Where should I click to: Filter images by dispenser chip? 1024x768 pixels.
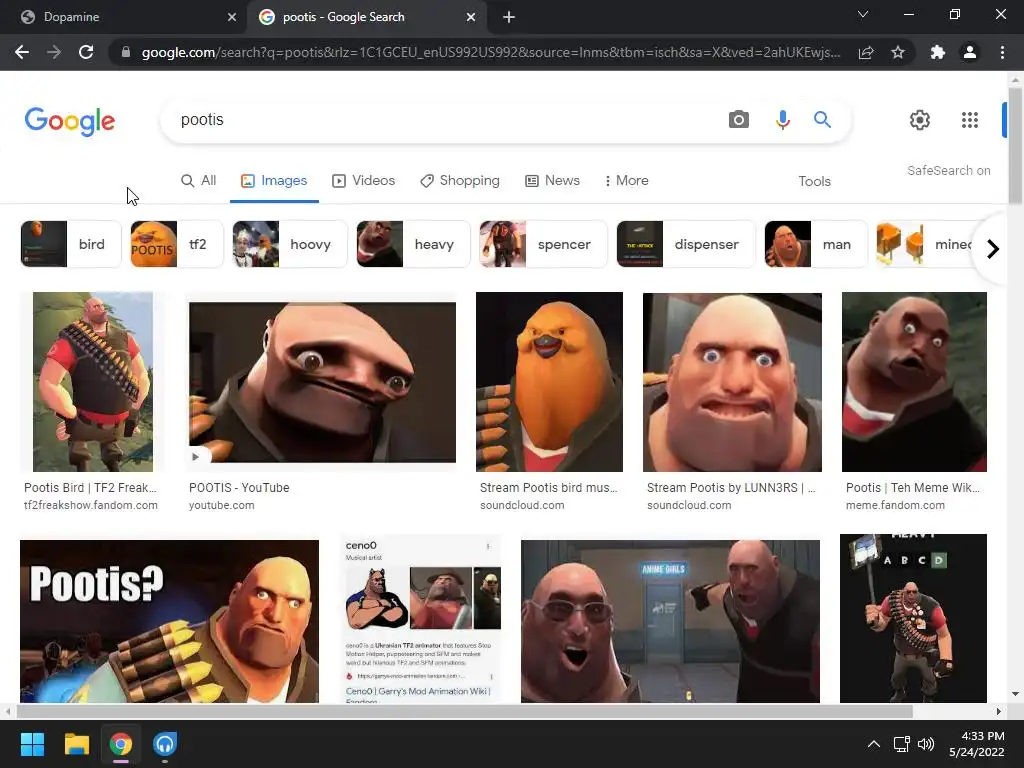coord(686,244)
